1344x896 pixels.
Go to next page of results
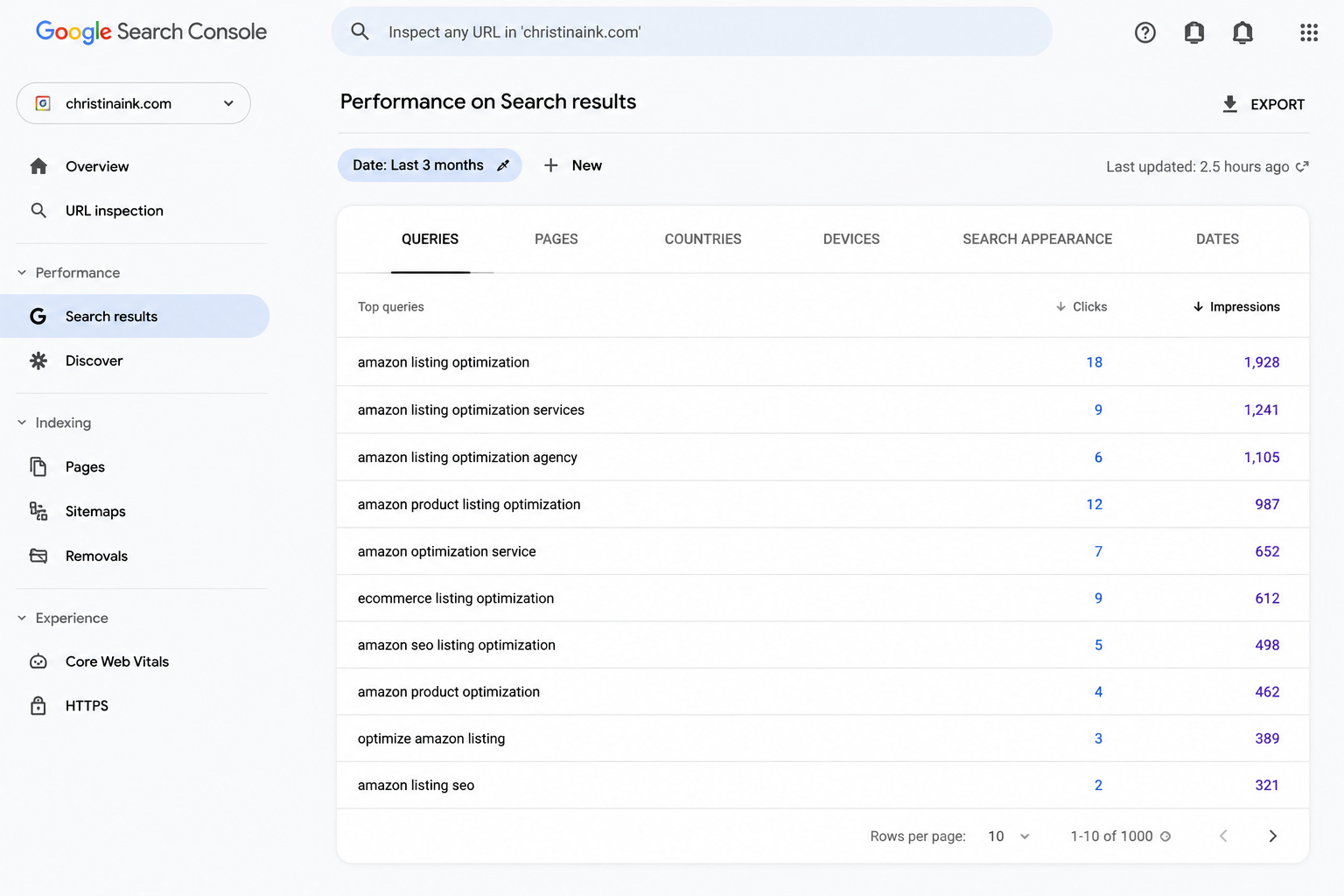coord(1272,836)
